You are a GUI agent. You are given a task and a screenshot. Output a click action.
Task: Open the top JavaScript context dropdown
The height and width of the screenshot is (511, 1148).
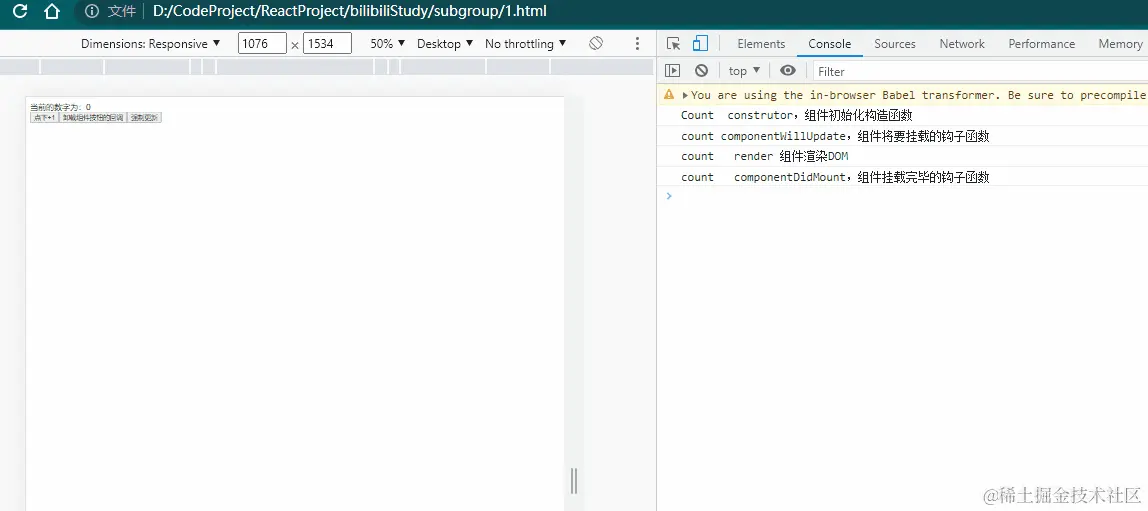click(x=745, y=71)
